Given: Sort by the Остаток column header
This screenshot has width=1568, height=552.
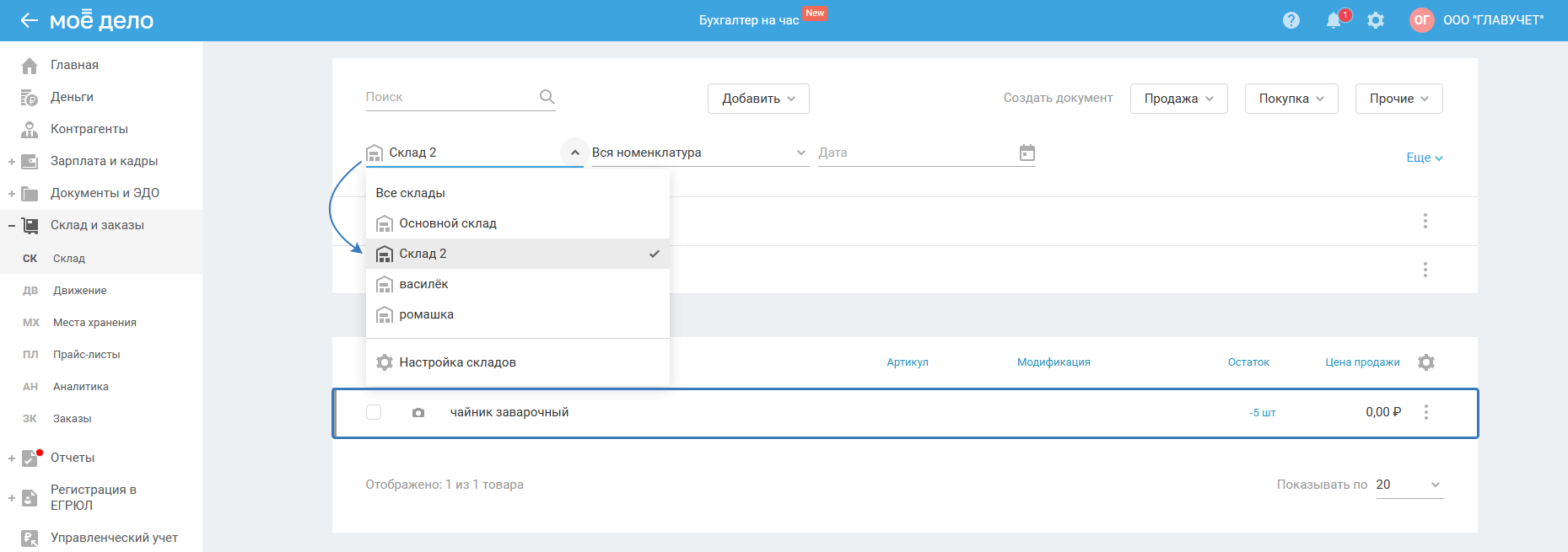Looking at the screenshot, I should 1248,362.
